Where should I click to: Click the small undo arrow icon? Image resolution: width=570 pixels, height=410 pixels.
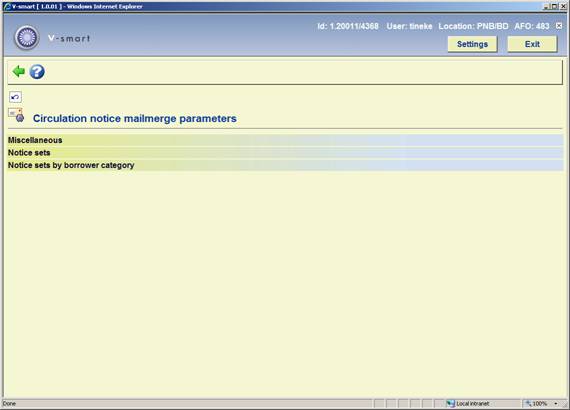click(15, 97)
